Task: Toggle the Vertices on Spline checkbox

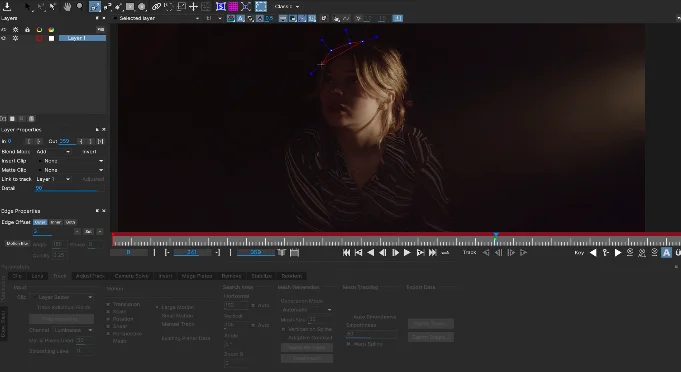Action: pyautogui.click(x=283, y=329)
